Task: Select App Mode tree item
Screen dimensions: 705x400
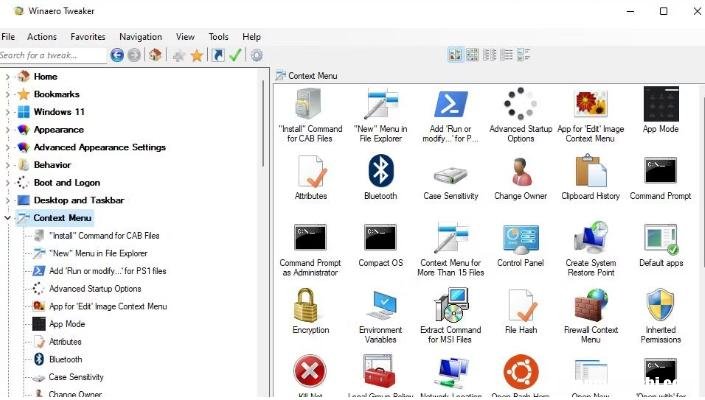Action: tap(67, 324)
